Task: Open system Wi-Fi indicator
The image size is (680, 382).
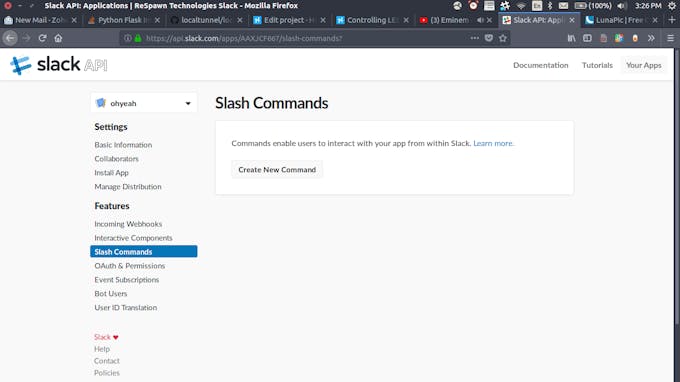Action: 521,6
